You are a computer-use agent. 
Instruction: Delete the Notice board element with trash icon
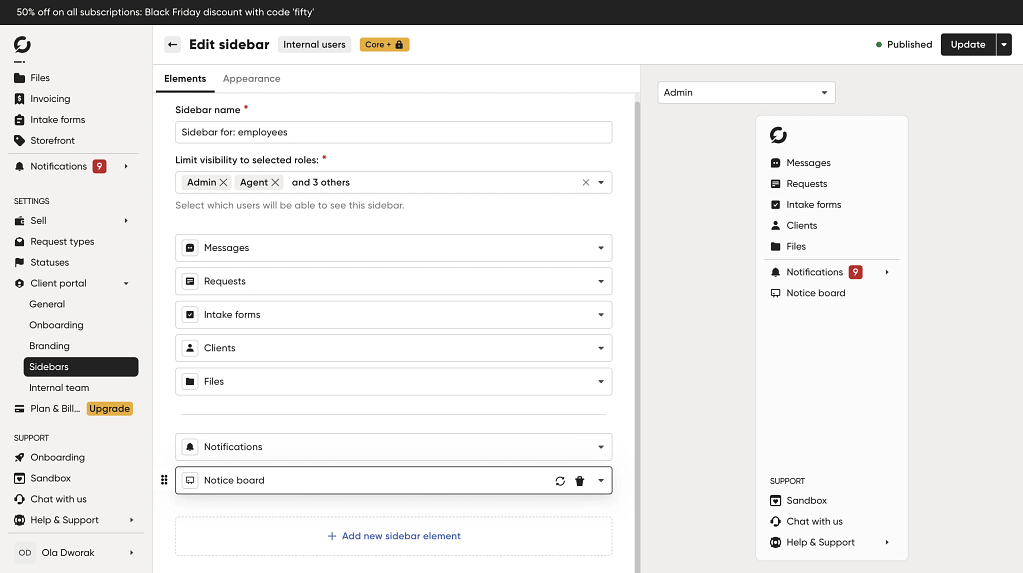pos(579,481)
